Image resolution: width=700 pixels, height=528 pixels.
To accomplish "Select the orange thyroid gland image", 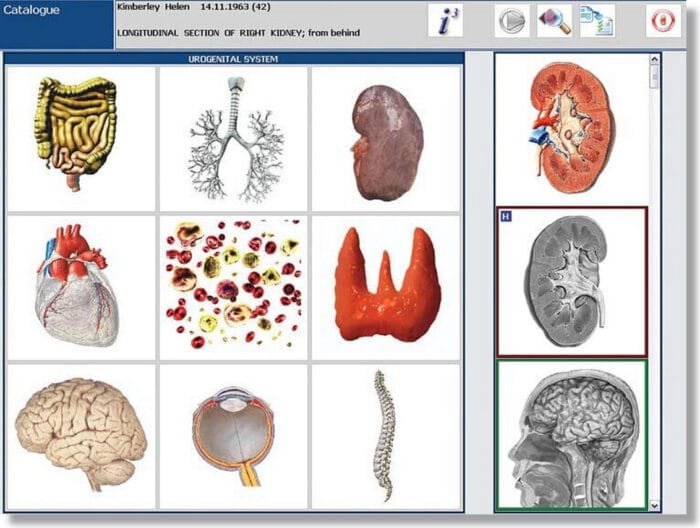I will click(387, 287).
